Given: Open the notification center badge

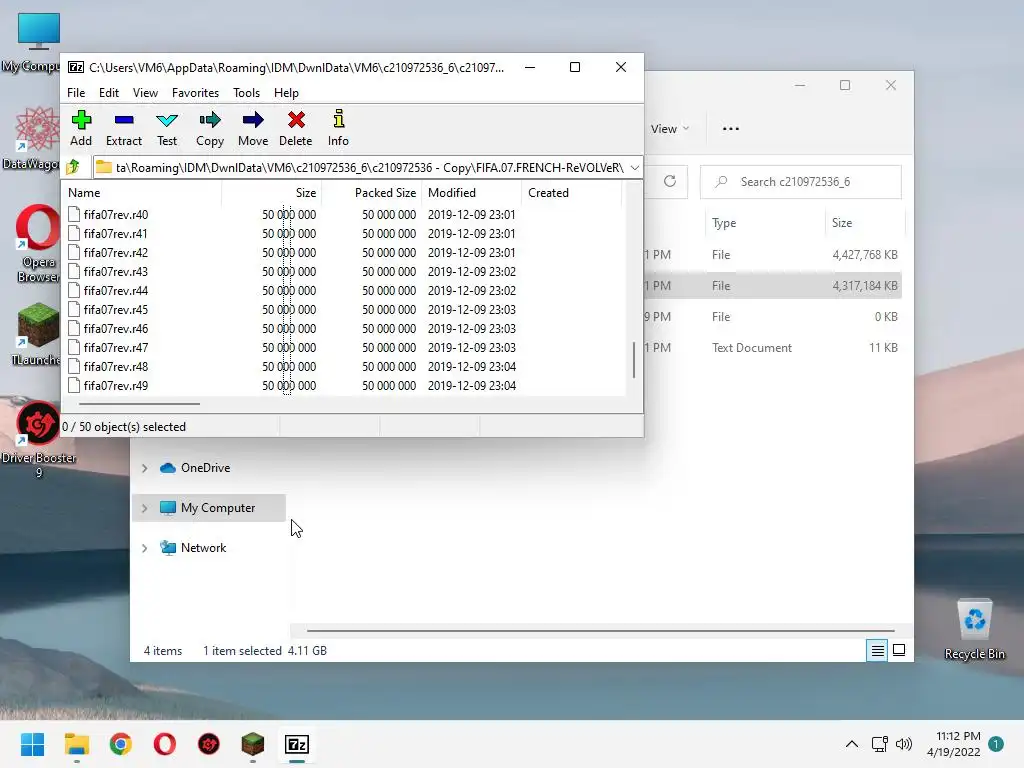Looking at the screenshot, I should point(996,744).
